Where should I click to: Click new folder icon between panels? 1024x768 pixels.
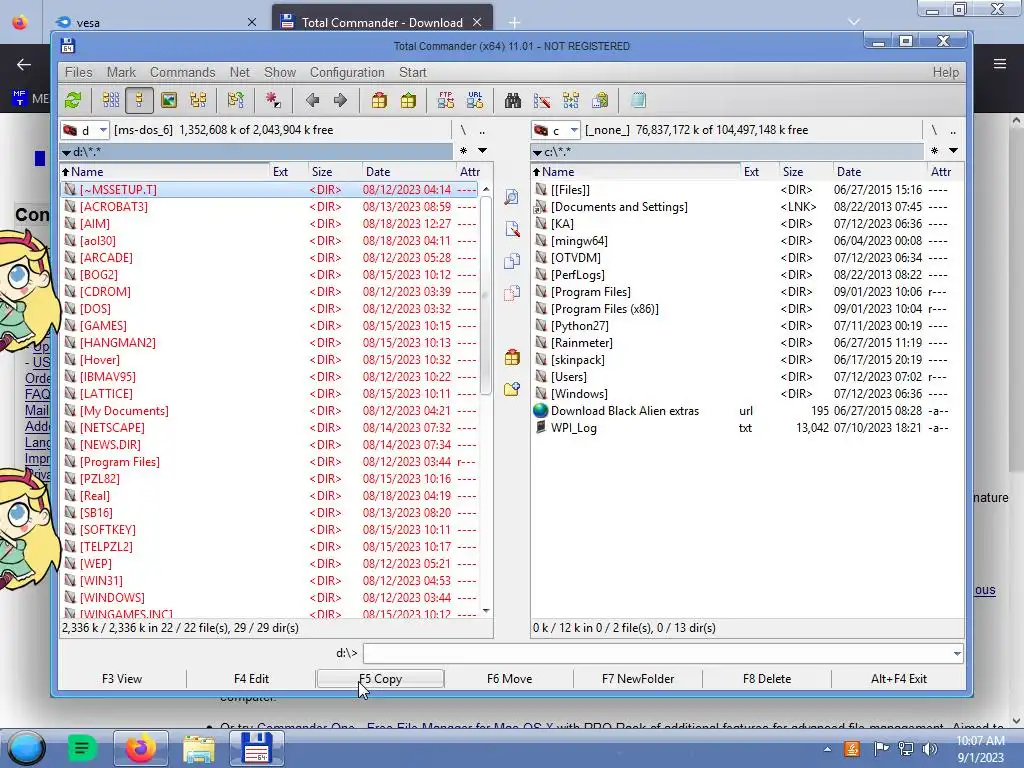coord(512,389)
